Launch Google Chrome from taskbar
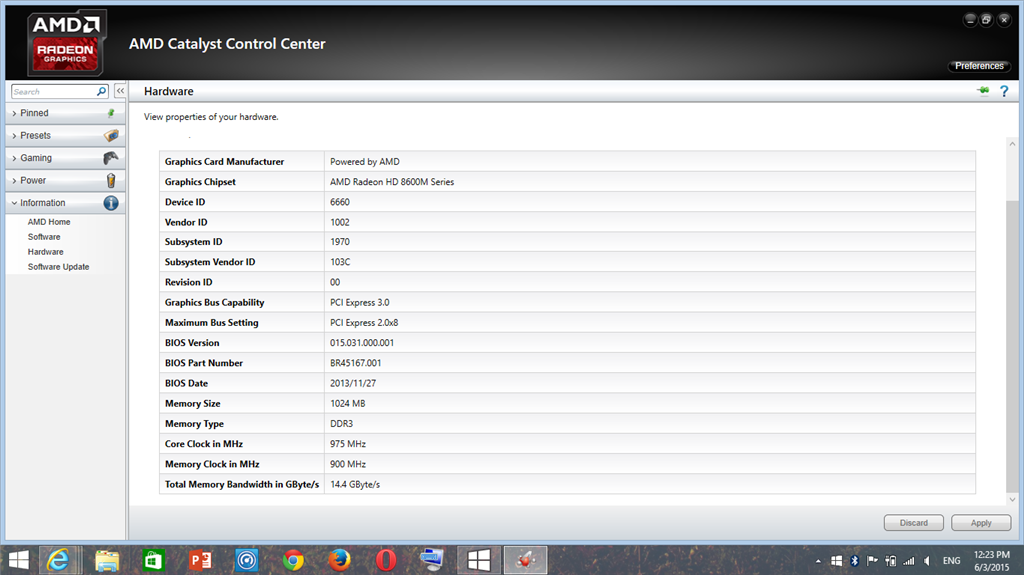 tap(293, 561)
